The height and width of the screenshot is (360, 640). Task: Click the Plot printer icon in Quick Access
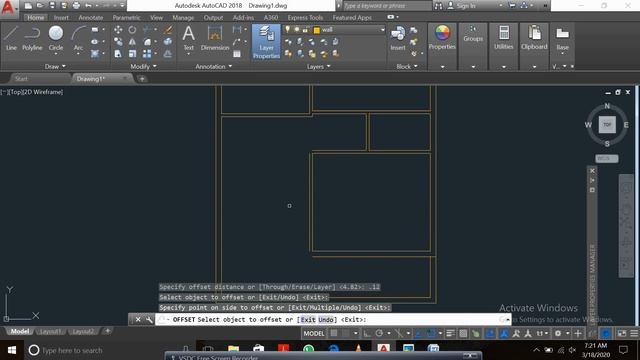[x=76, y=6]
